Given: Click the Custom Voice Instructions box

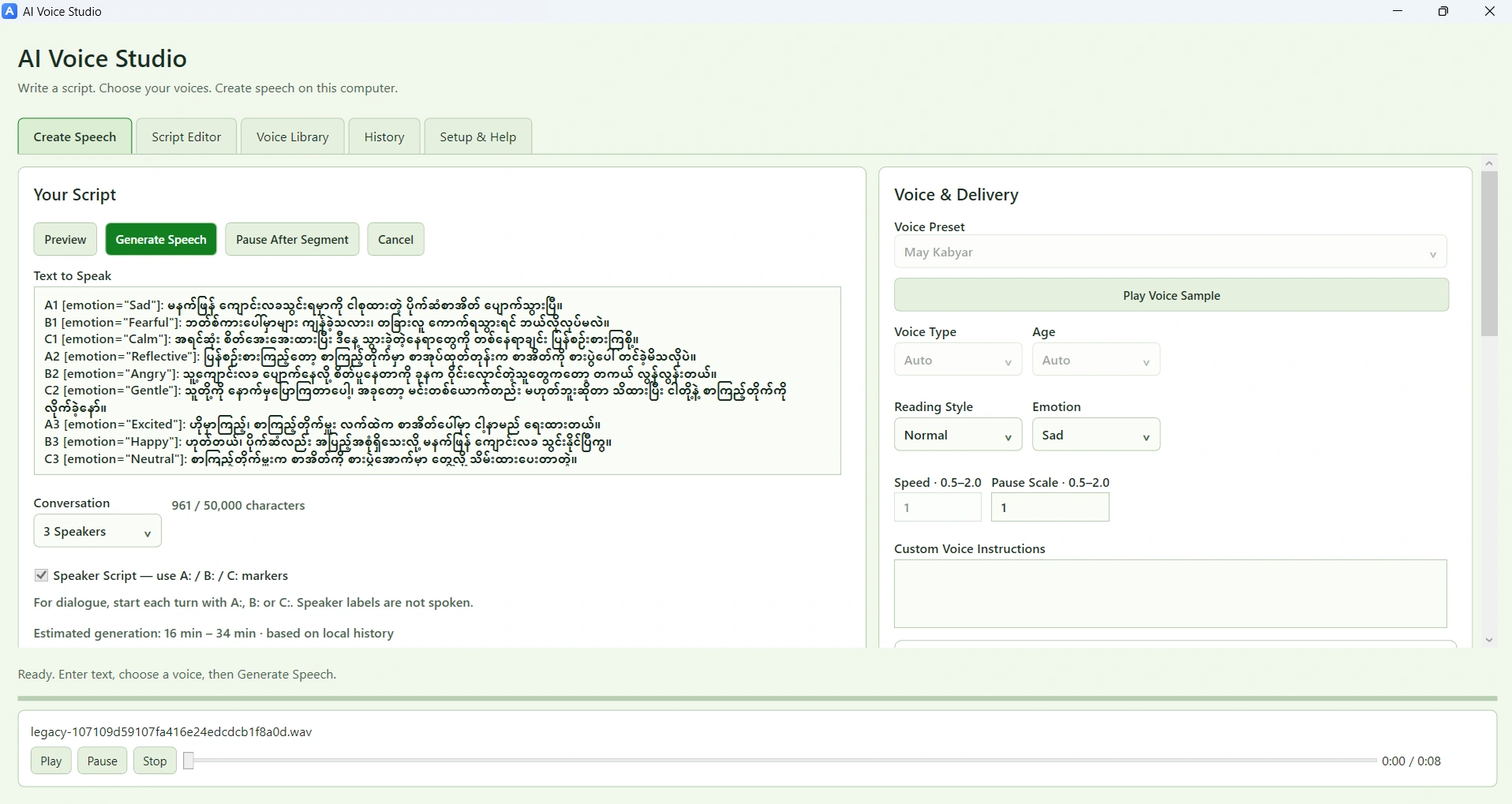Looking at the screenshot, I should click(x=1170, y=593).
